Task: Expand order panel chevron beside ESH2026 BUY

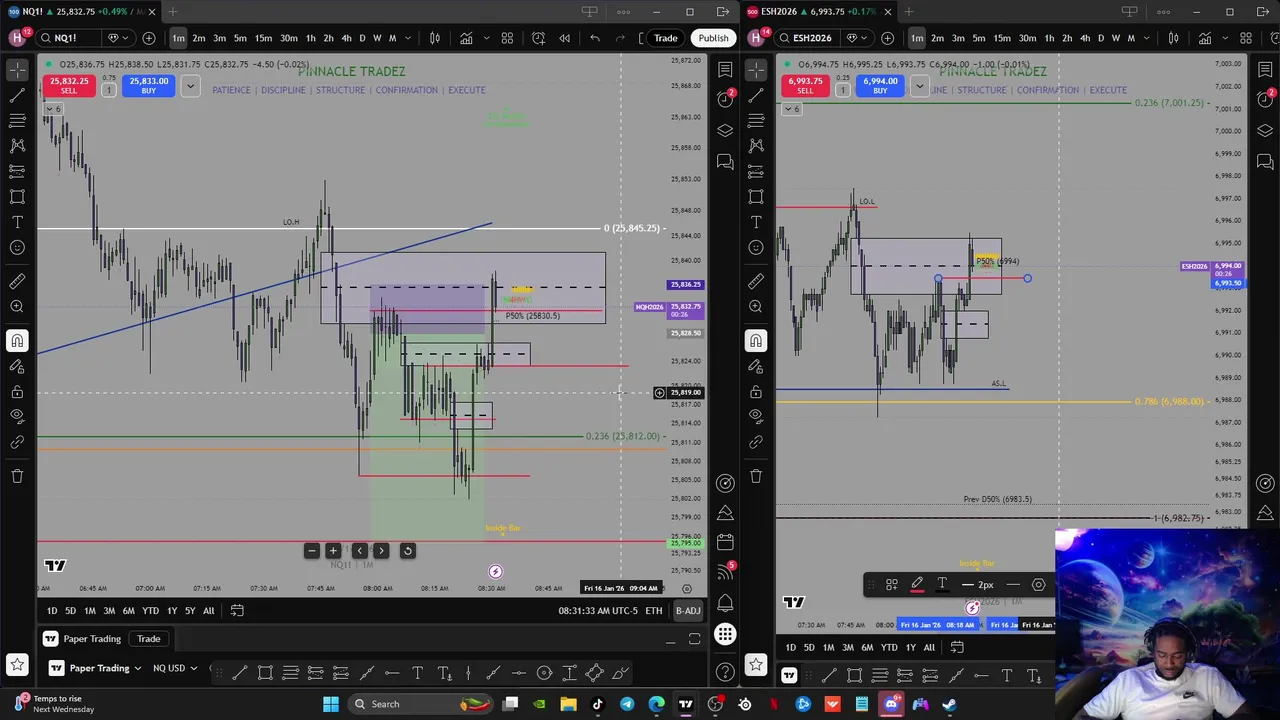Action: pos(919,86)
